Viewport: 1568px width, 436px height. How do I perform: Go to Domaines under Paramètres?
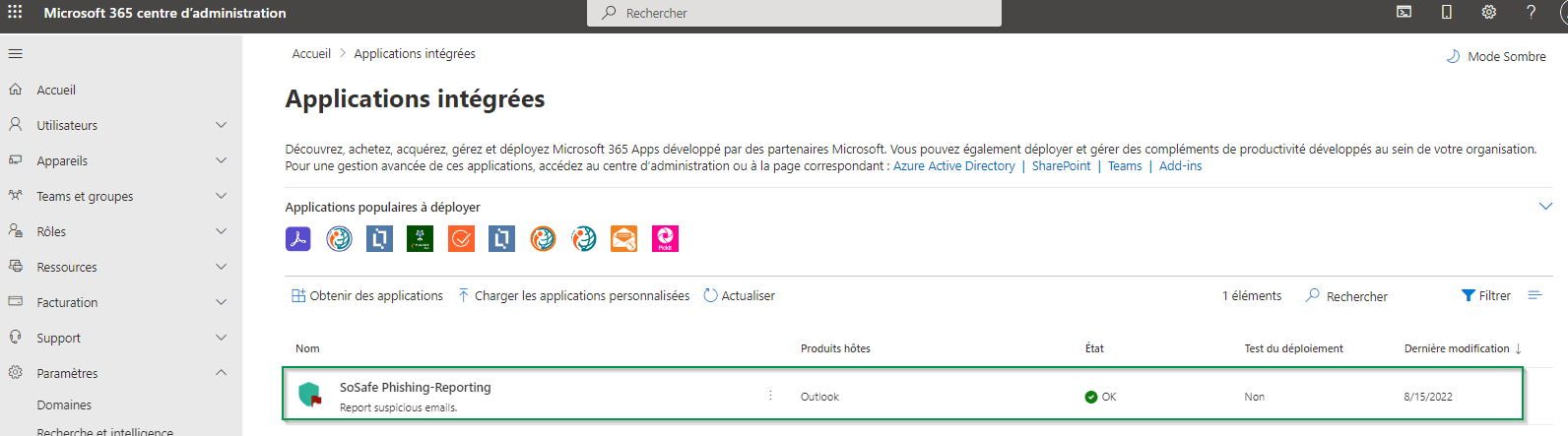tap(64, 405)
